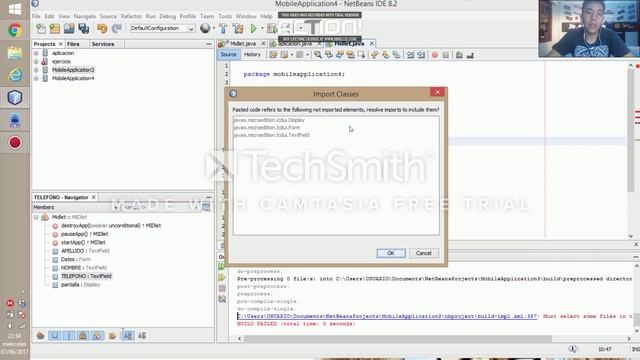Toggle Sort by Source in Navigator
Image resolution: width=640 pixels, height=360 pixels.
[142, 336]
